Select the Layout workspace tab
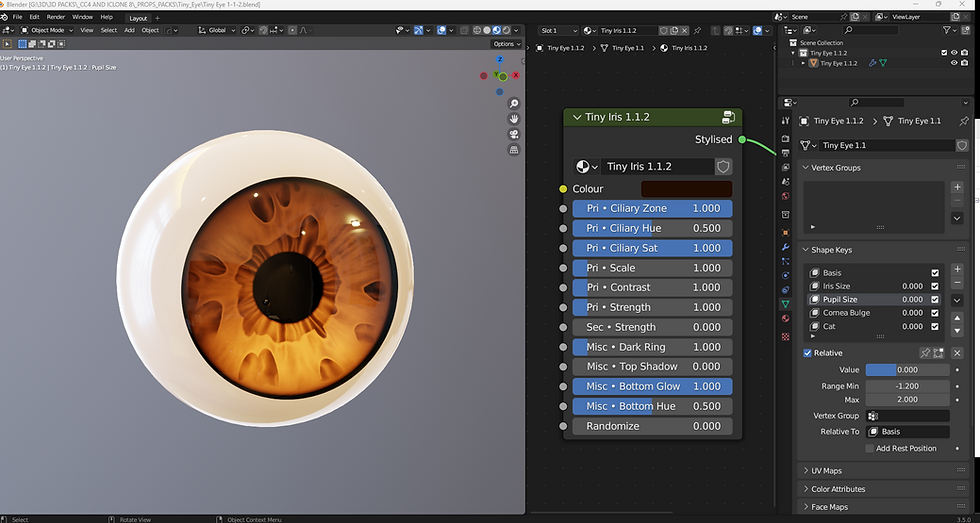 (x=138, y=18)
